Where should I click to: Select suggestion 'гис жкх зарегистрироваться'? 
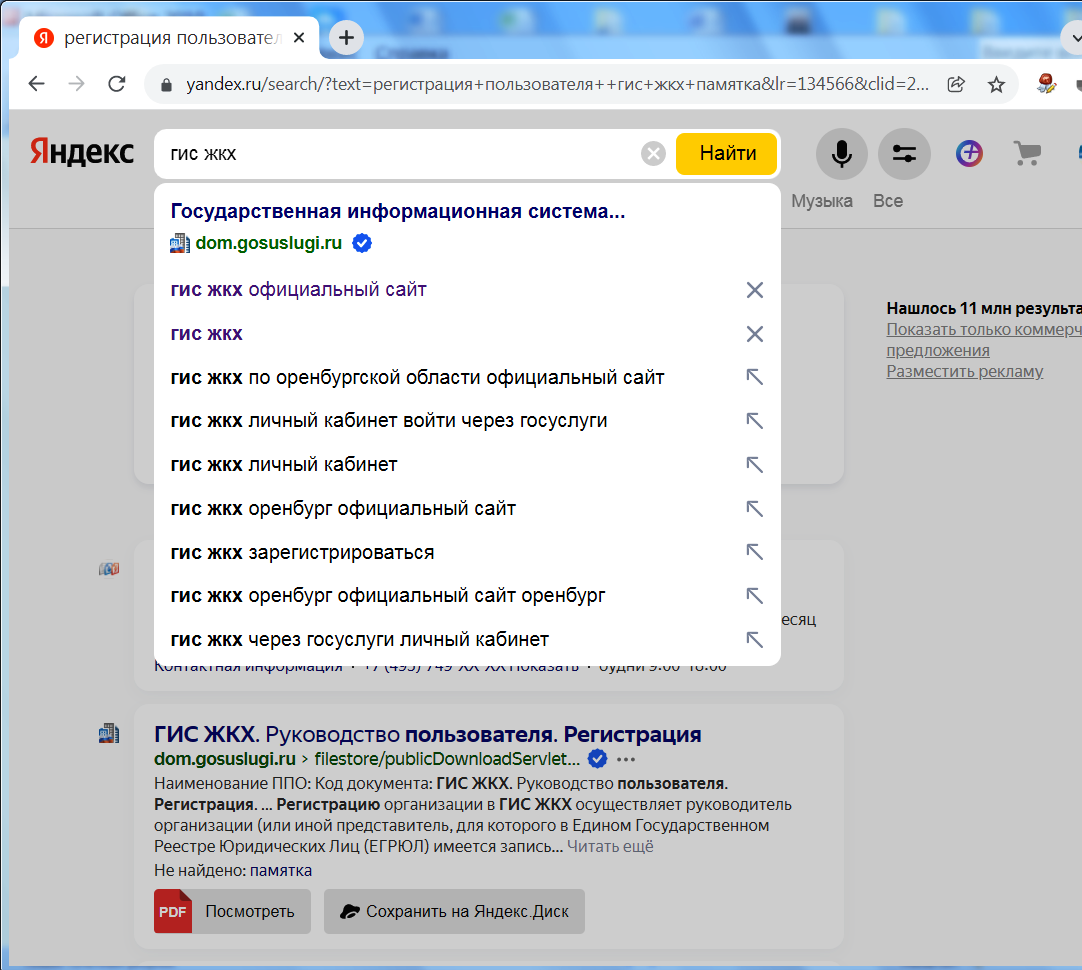pos(302,553)
